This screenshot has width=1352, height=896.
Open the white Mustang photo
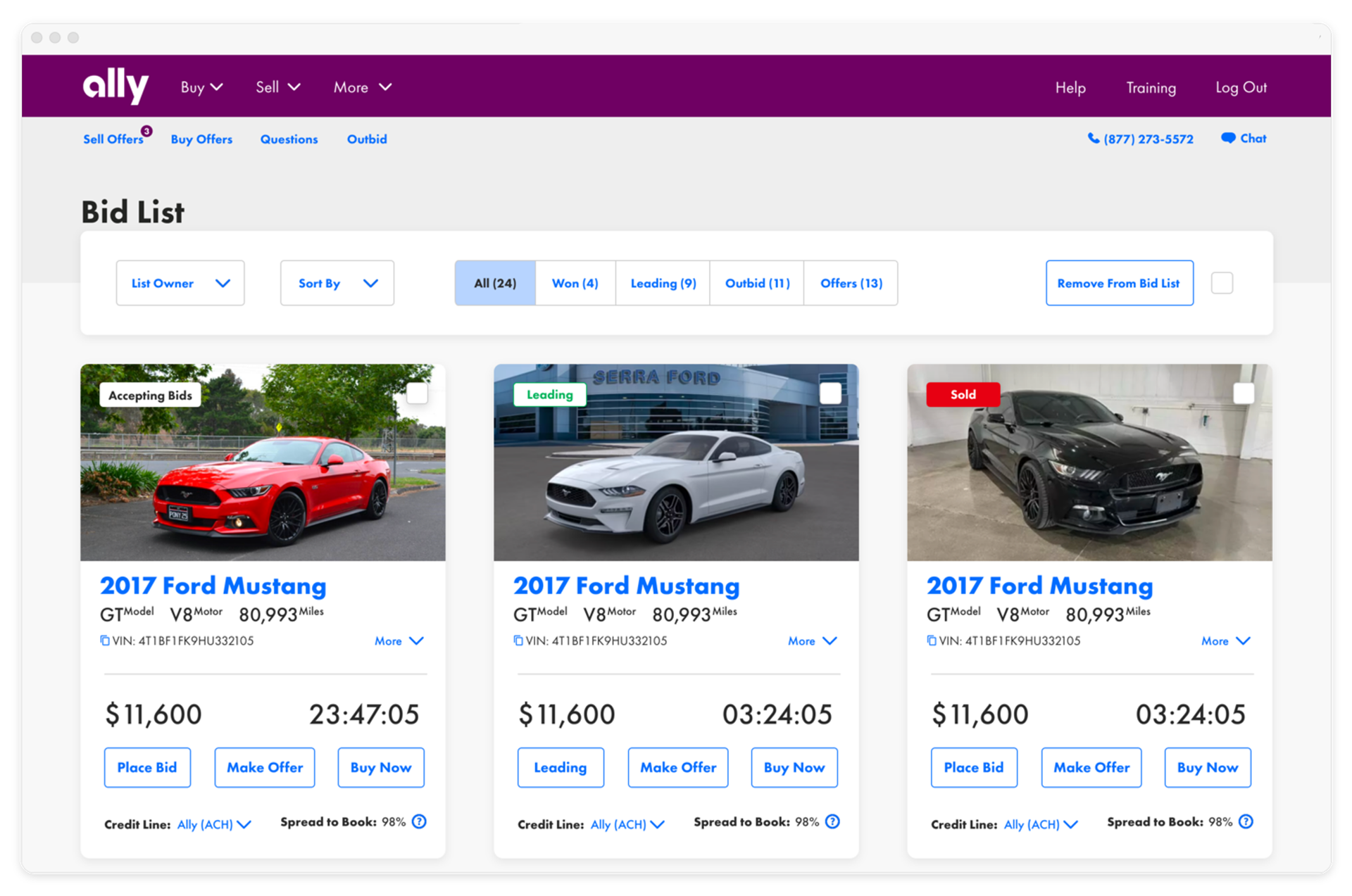676,462
